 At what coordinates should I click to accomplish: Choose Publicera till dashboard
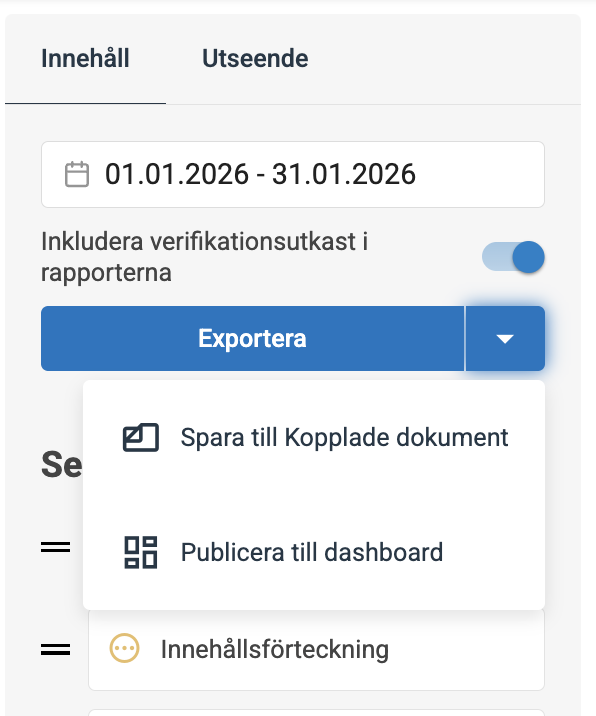(x=314, y=552)
